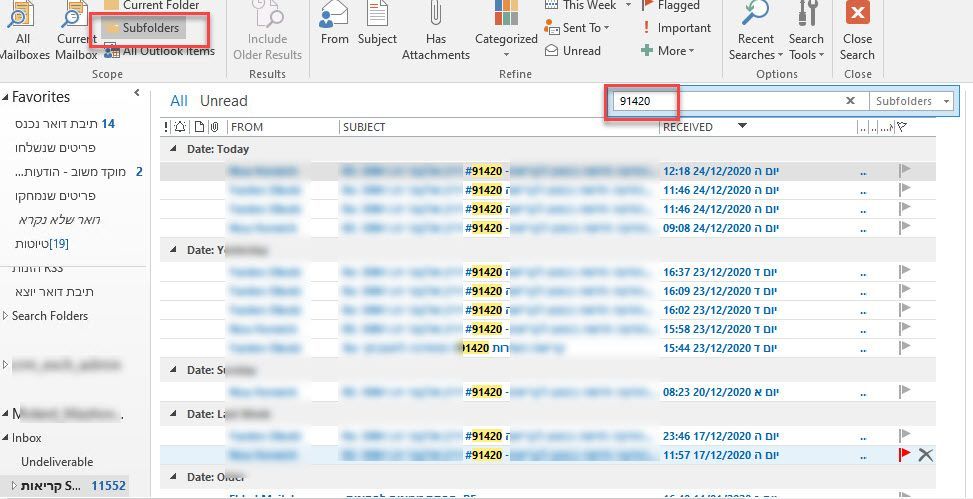
Task: Open the תיבת דואר יוצא folder
Action: pos(55,292)
